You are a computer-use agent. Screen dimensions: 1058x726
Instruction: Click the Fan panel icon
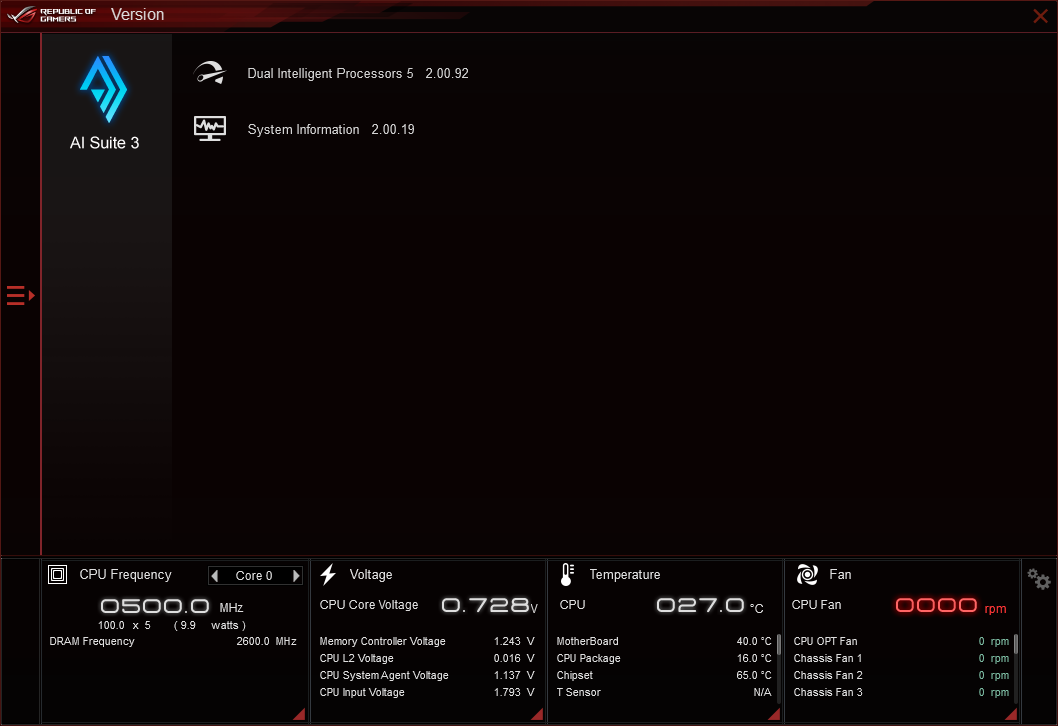pos(807,574)
